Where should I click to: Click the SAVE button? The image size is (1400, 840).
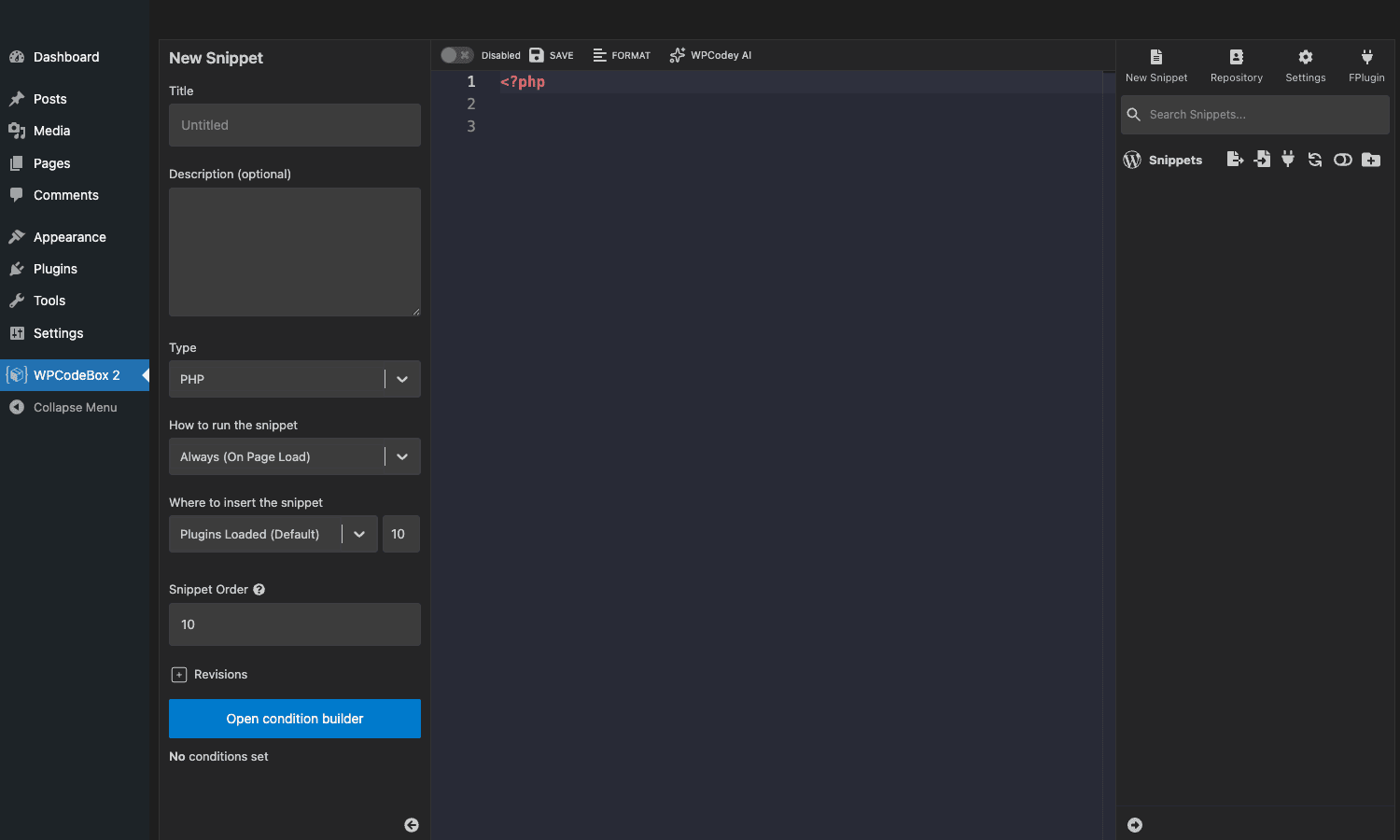coord(552,55)
